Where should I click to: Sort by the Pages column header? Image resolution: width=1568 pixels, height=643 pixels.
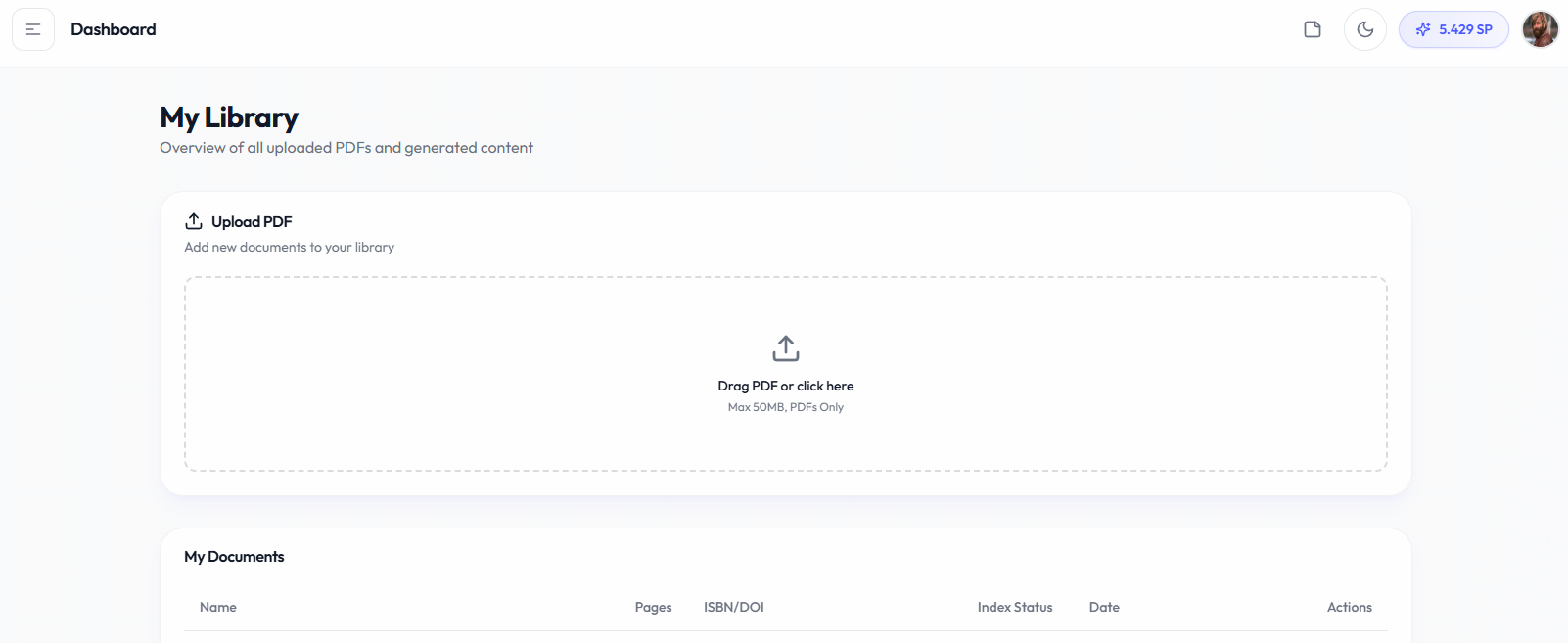[653, 607]
